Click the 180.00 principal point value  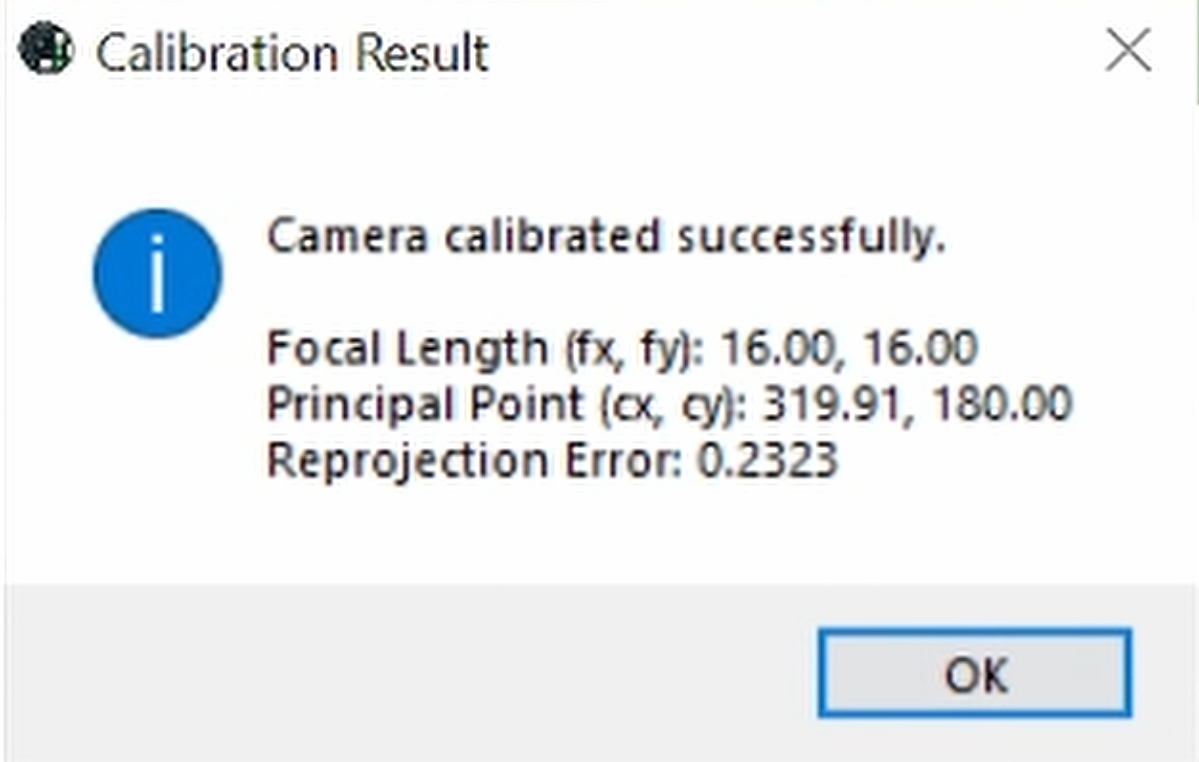tap(1002, 404)
